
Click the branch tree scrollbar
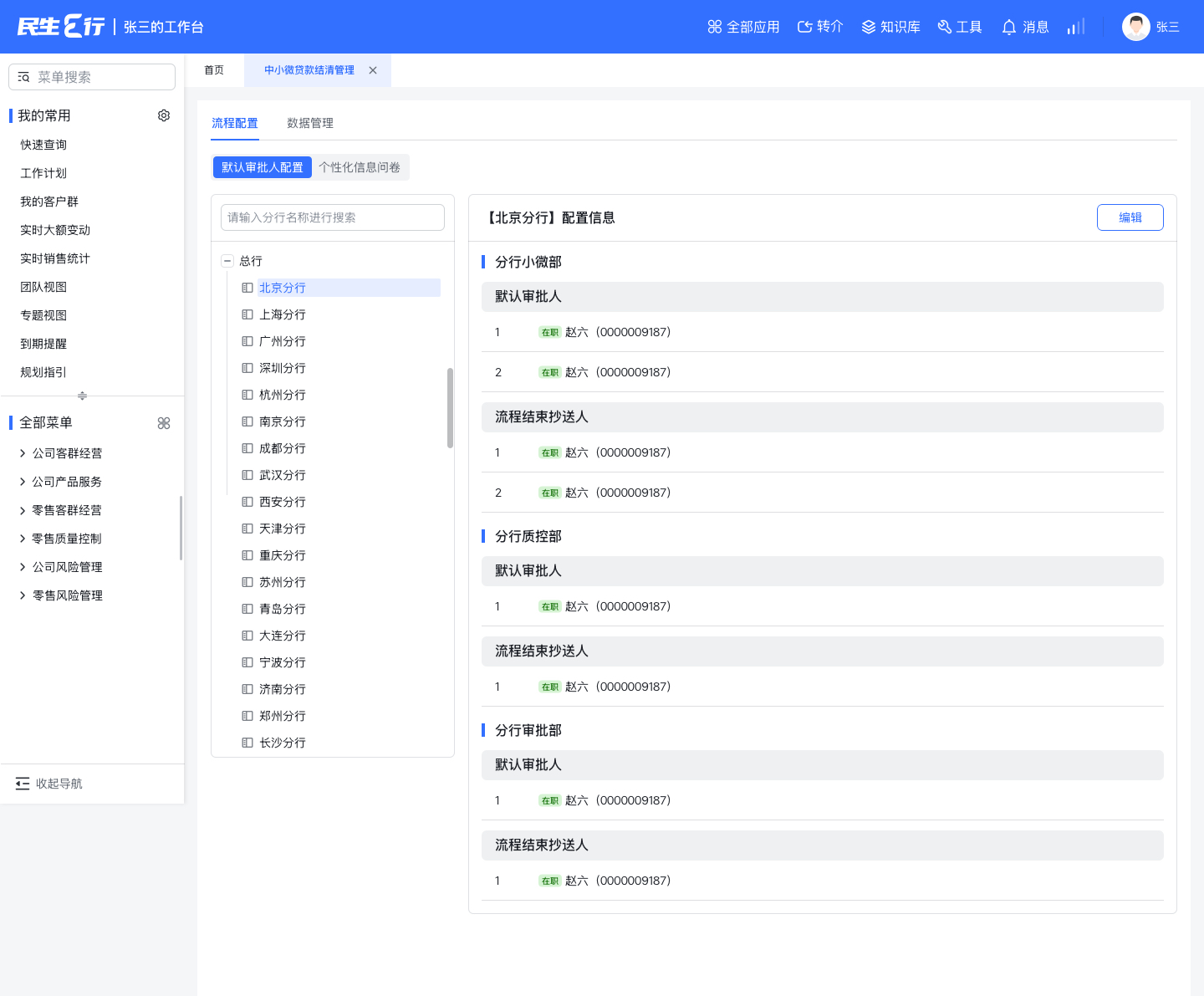[450, 408]
